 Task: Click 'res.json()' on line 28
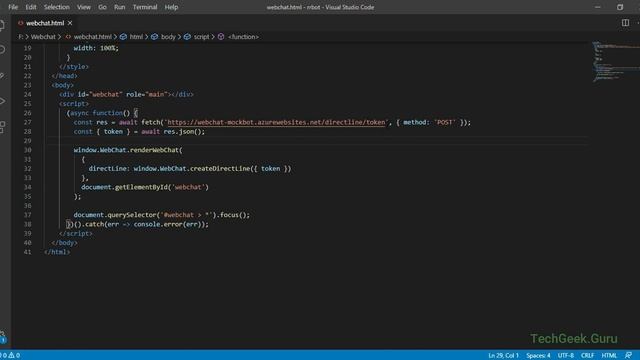(x=182, y=131)
